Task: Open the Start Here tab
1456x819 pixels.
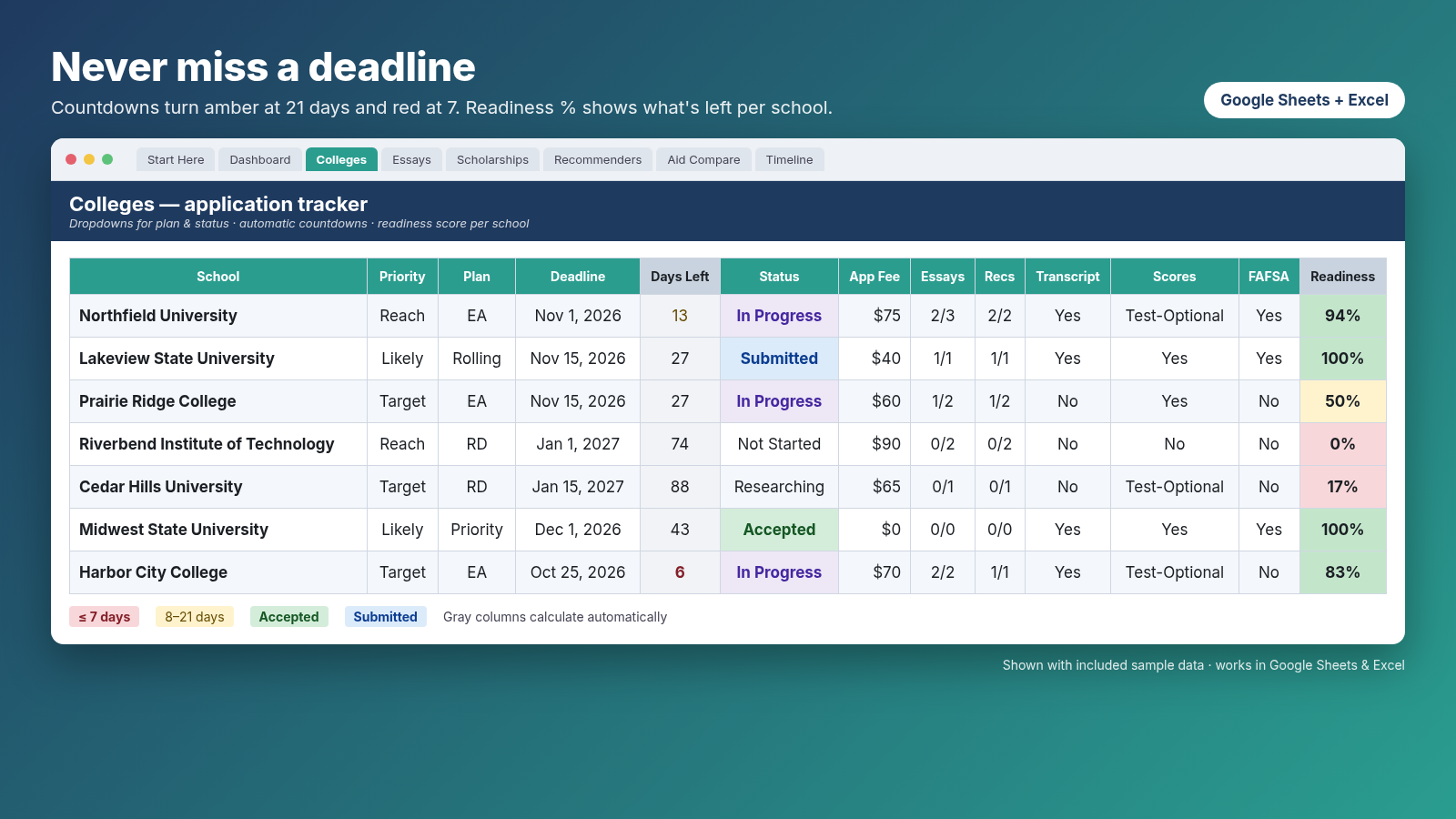Action: [x=176, y=159]
